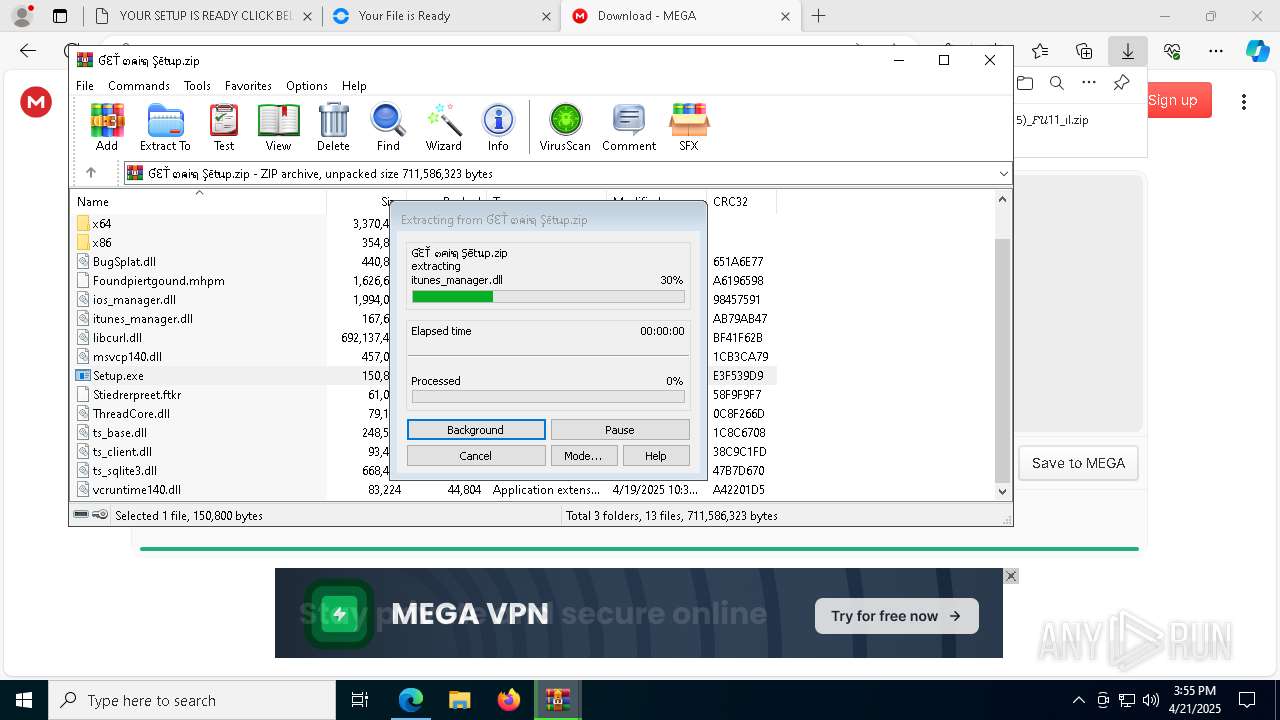
Task: Open the Windows Start menu
Action: [23, 700]
